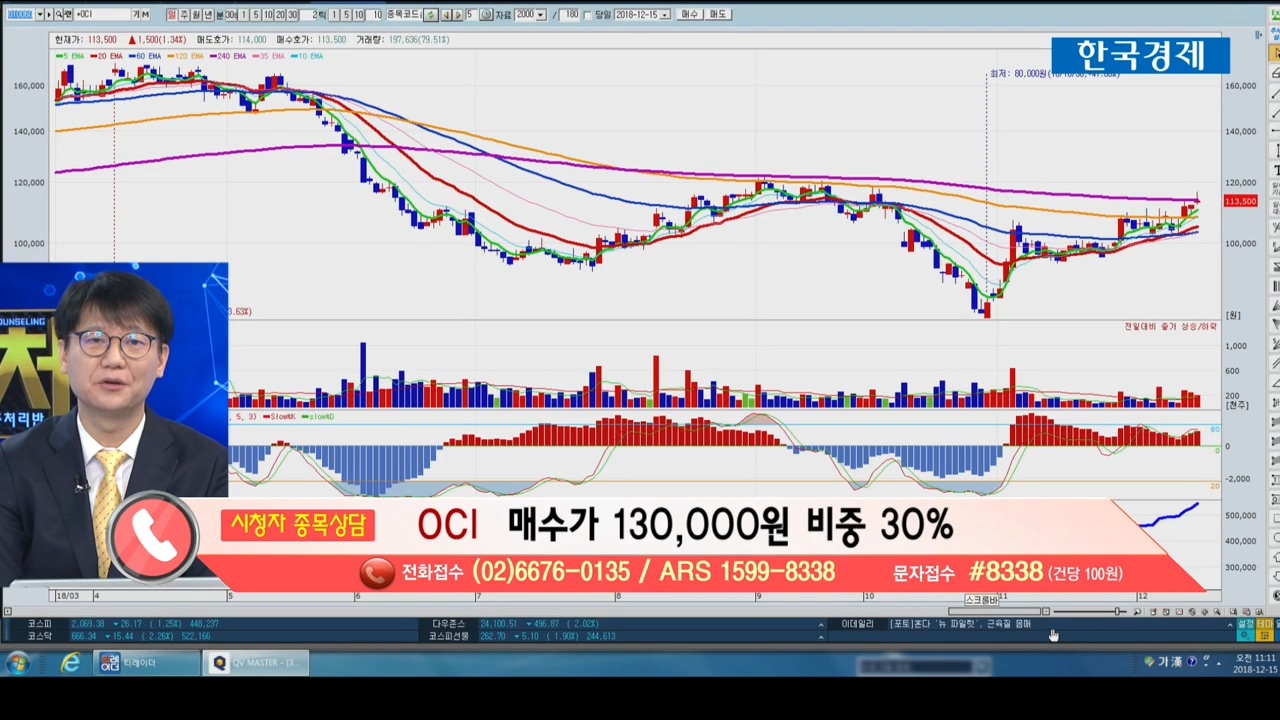Click the help question mark tray icon
This screenshot has width=1280, height=720.
(x=1192, y=662)
